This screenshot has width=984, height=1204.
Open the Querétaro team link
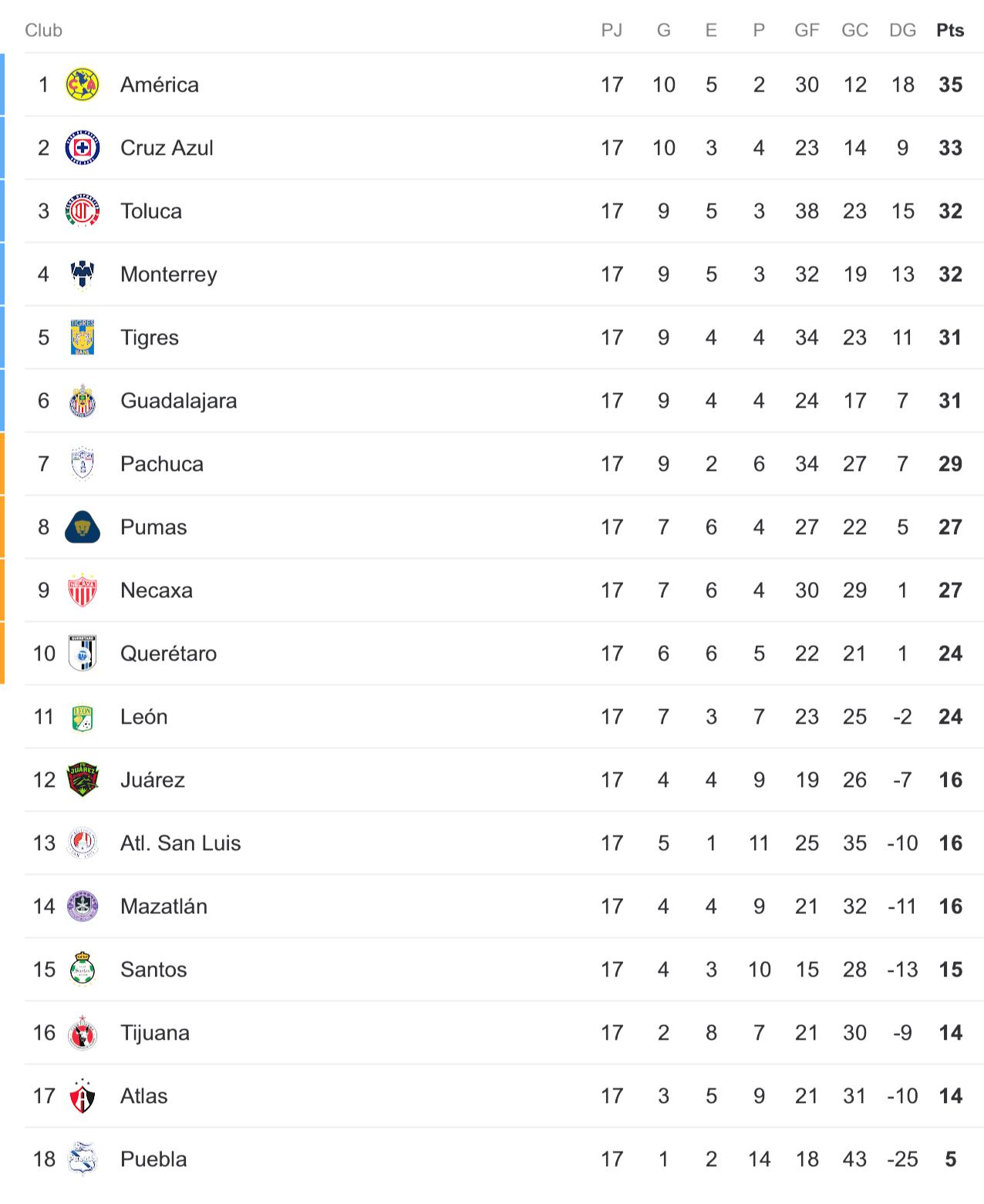168,654
